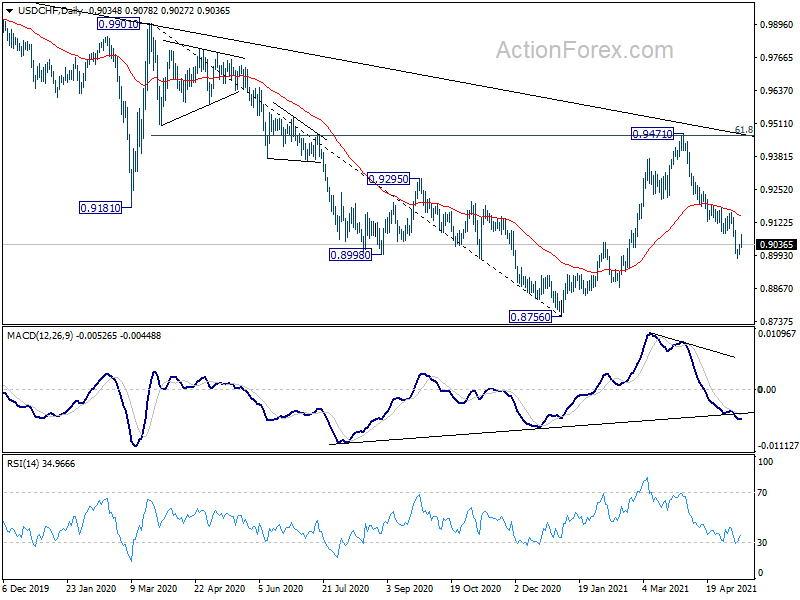Select the 0.93815 price axis value
The image size is (800, 600).
tap(777, 157)
